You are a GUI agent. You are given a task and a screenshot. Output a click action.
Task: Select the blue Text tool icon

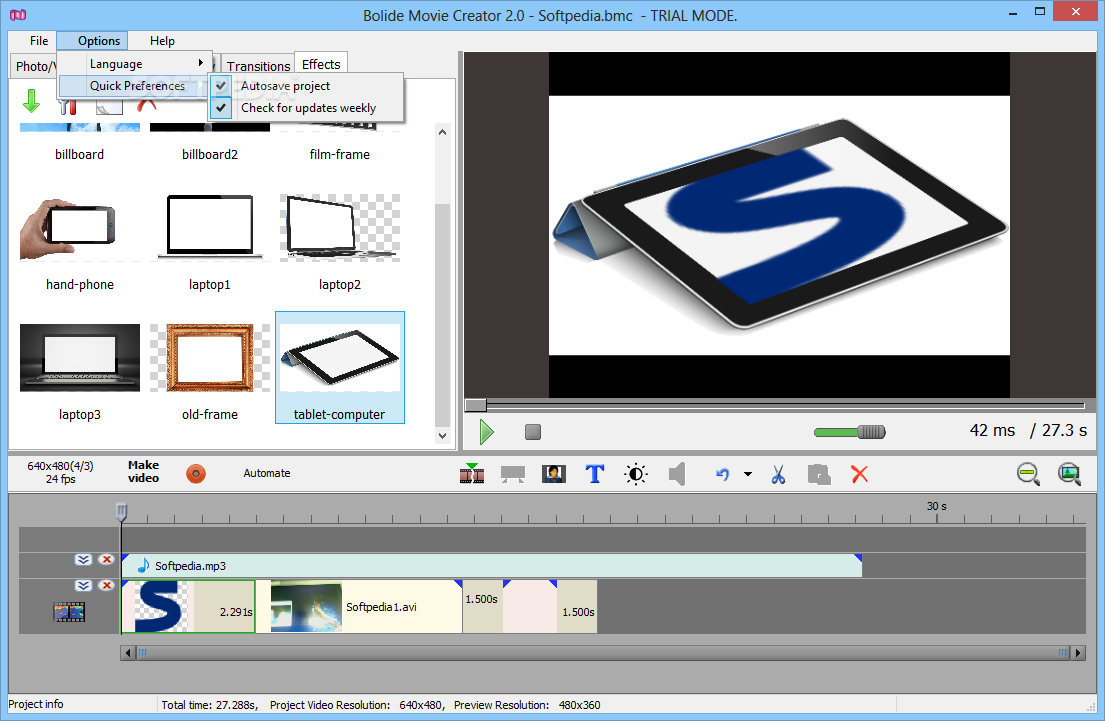(595, 474)
